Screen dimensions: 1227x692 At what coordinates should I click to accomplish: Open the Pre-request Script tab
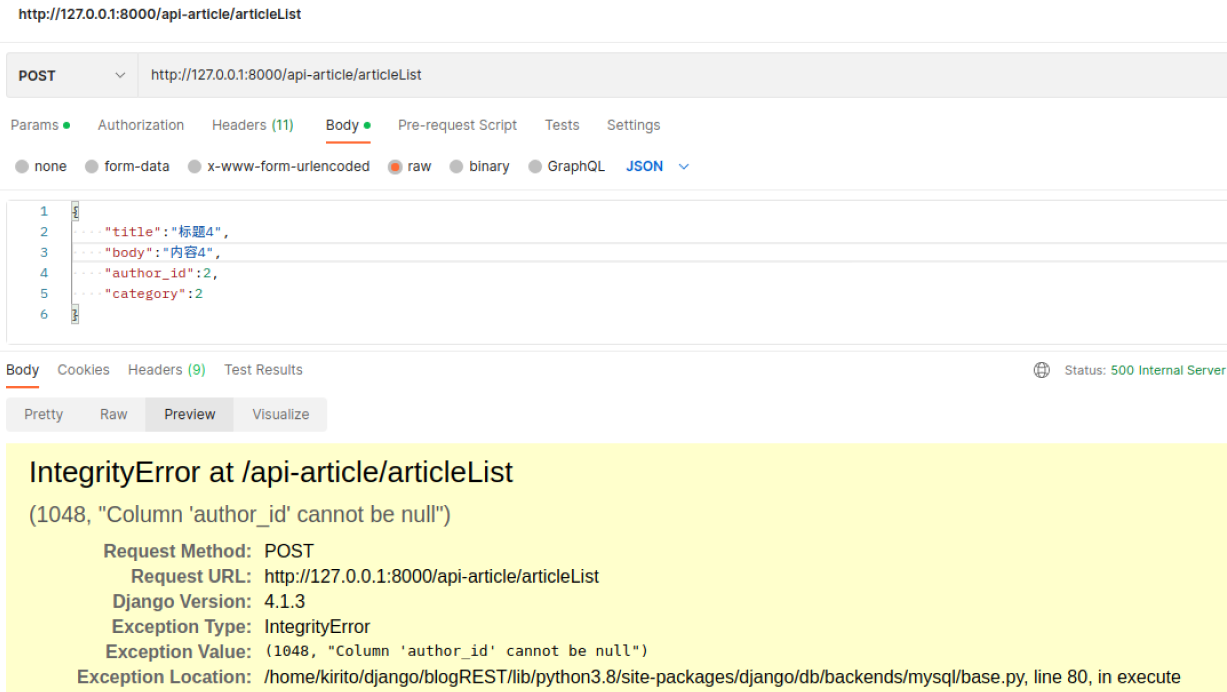tap(457, 125)
